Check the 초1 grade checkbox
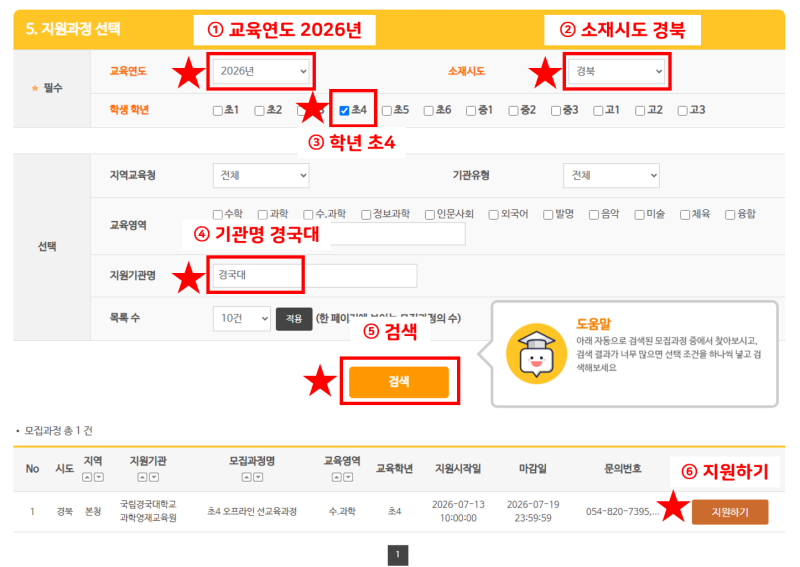This screenshot has width=800, height=567. 218,111
